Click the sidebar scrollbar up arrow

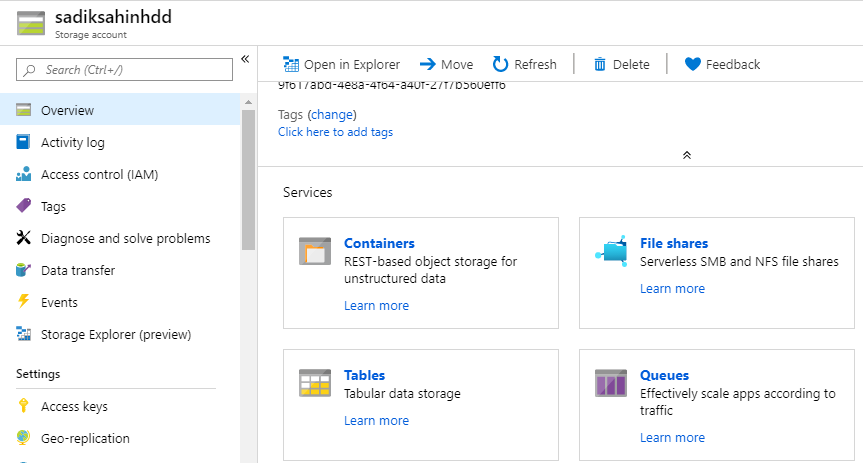[248, 102]
